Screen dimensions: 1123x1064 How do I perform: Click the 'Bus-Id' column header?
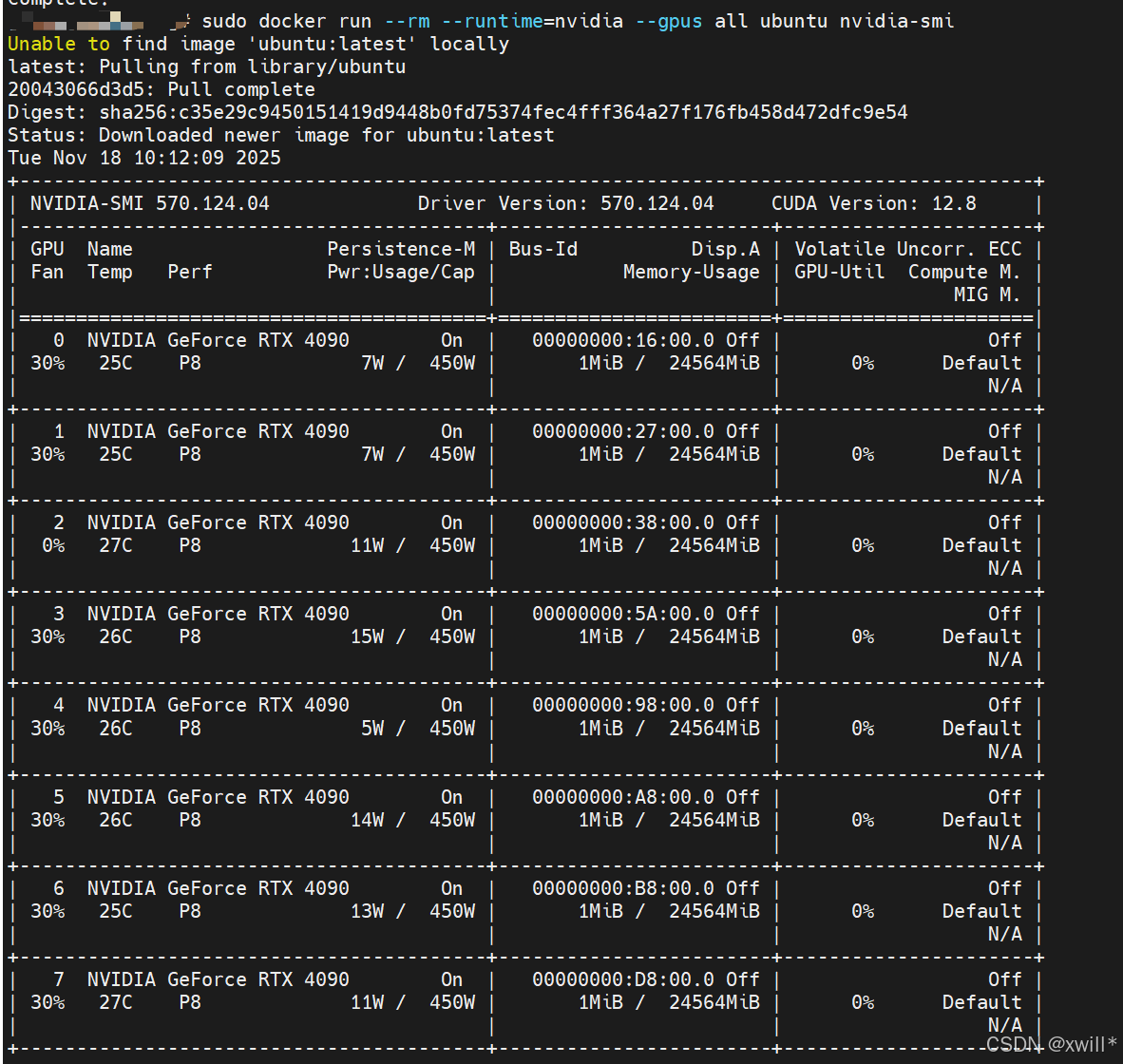click(542, 249)
